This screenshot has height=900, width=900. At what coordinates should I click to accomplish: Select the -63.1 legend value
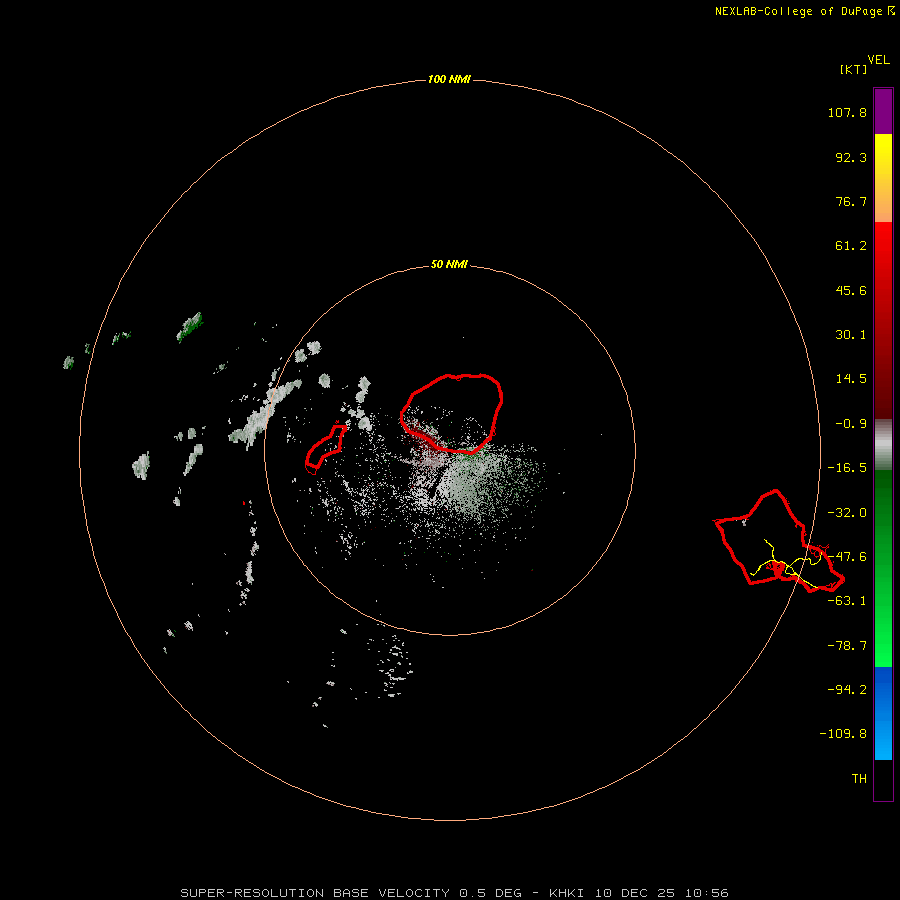(x=847, y=601)
